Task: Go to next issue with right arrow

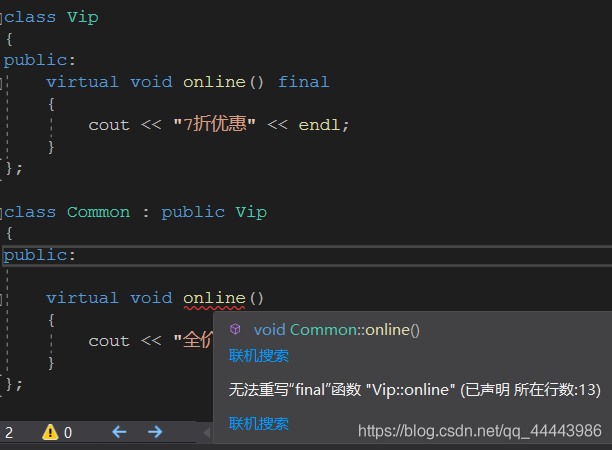Action: point(155,432)
